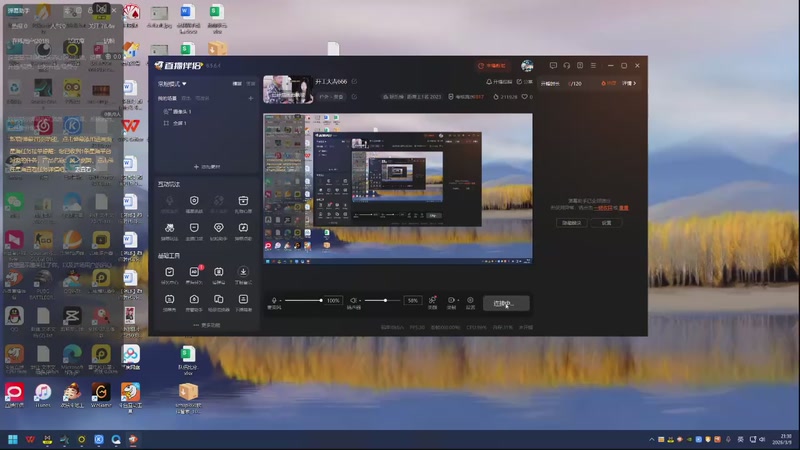The width and height of the screenshot is (800, 450).
Task: Click the connecting (连接中) start button
Action: [506, 303]
